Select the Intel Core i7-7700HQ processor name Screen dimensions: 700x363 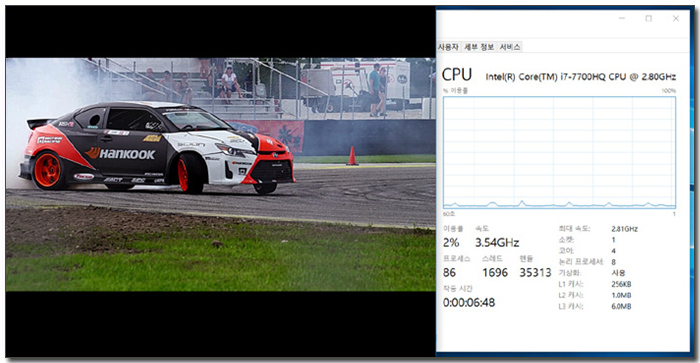(x=580, y=77)
